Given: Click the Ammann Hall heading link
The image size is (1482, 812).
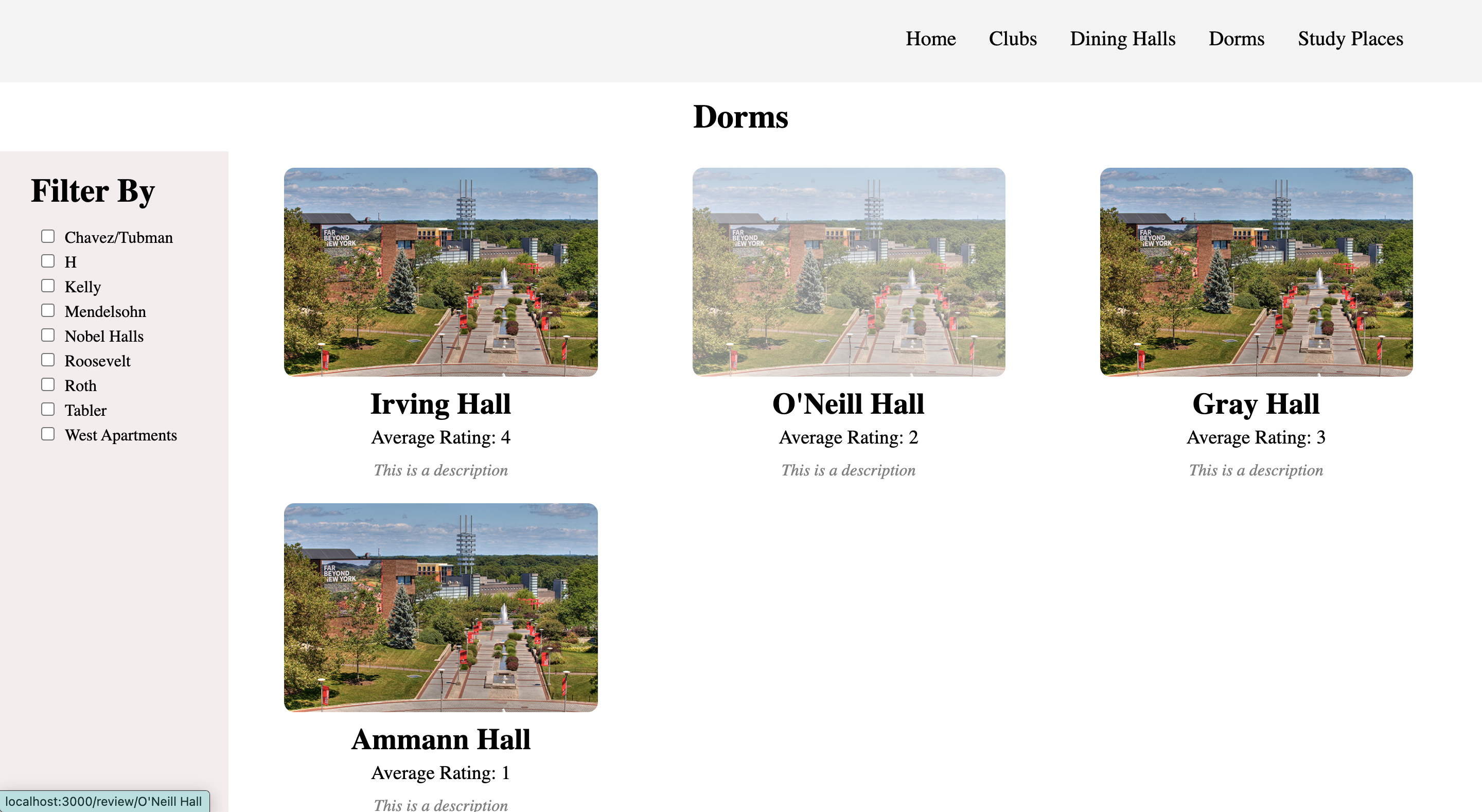Looking at the screenshot, I should (x=440, y=739).
